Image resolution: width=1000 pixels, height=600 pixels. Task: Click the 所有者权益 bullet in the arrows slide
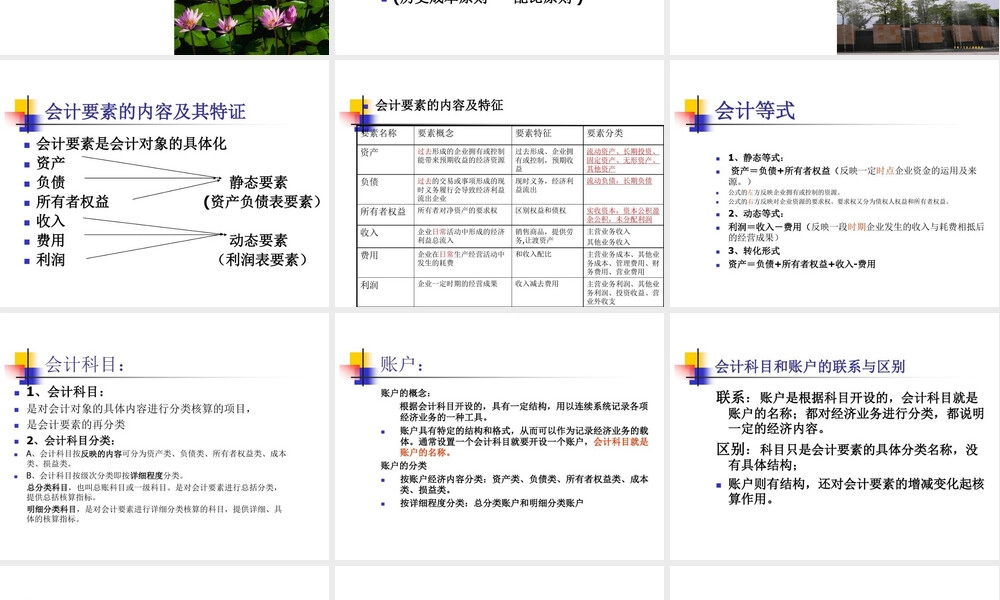(73, 202)
